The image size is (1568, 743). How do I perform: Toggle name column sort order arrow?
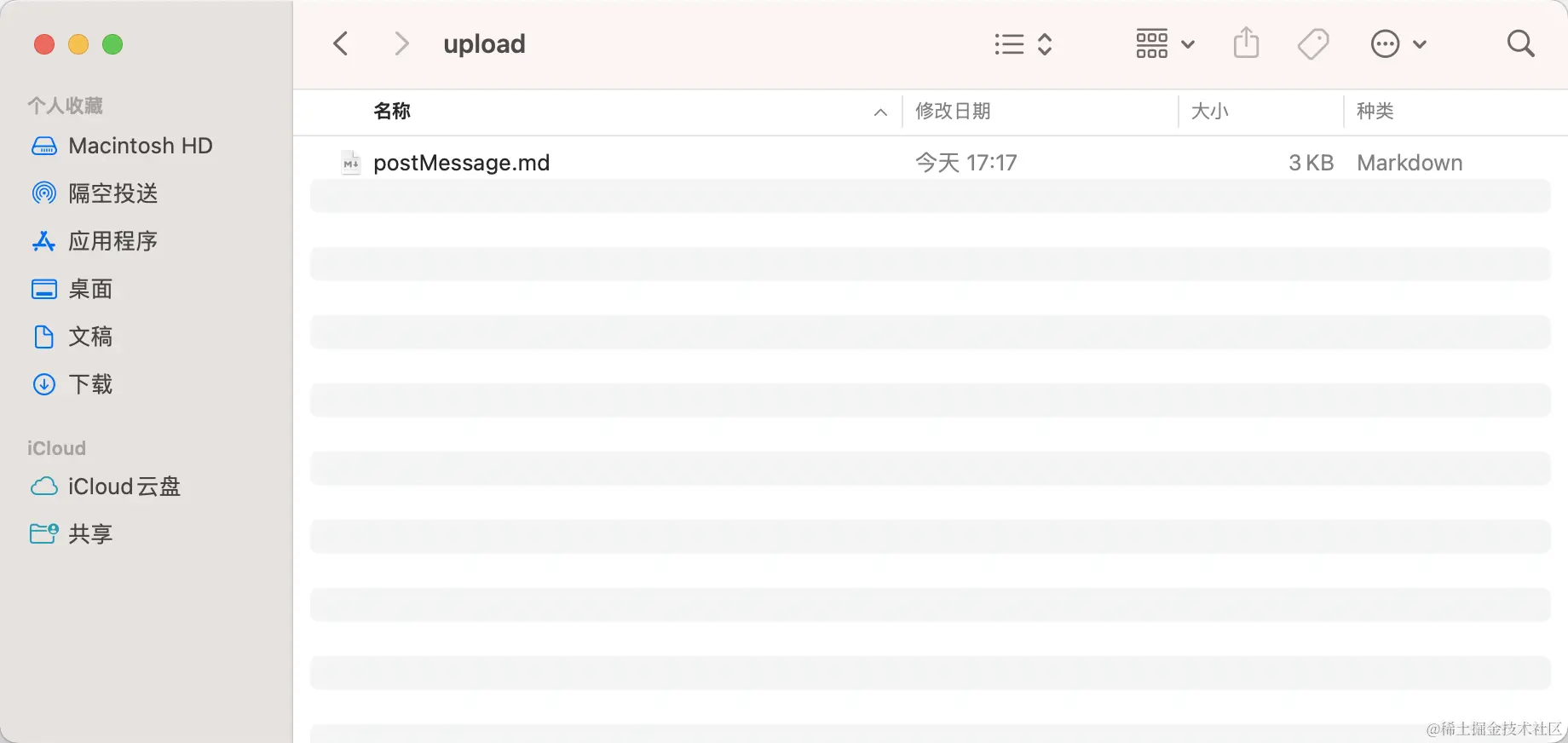[x=880, y=112]
